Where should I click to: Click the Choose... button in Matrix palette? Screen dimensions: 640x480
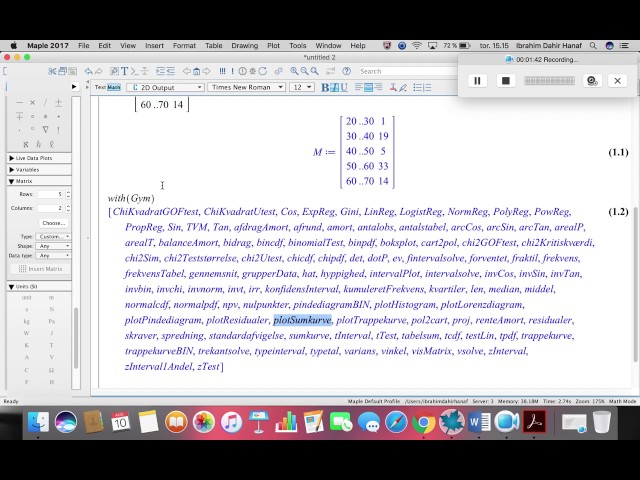point(54,223)
